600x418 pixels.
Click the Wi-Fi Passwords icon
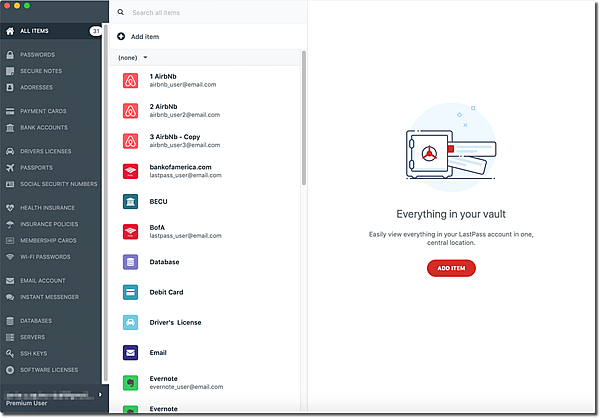click(x=10, y=257)
